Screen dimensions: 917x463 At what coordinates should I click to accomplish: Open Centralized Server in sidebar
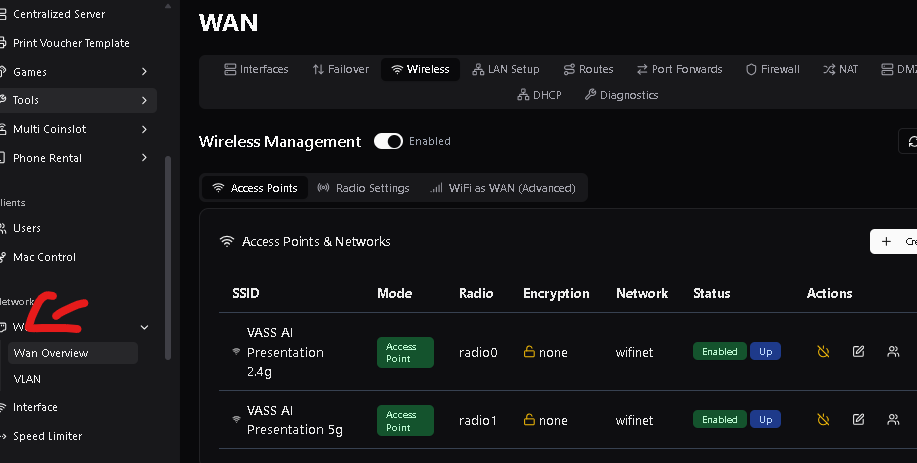coord(58,14)
